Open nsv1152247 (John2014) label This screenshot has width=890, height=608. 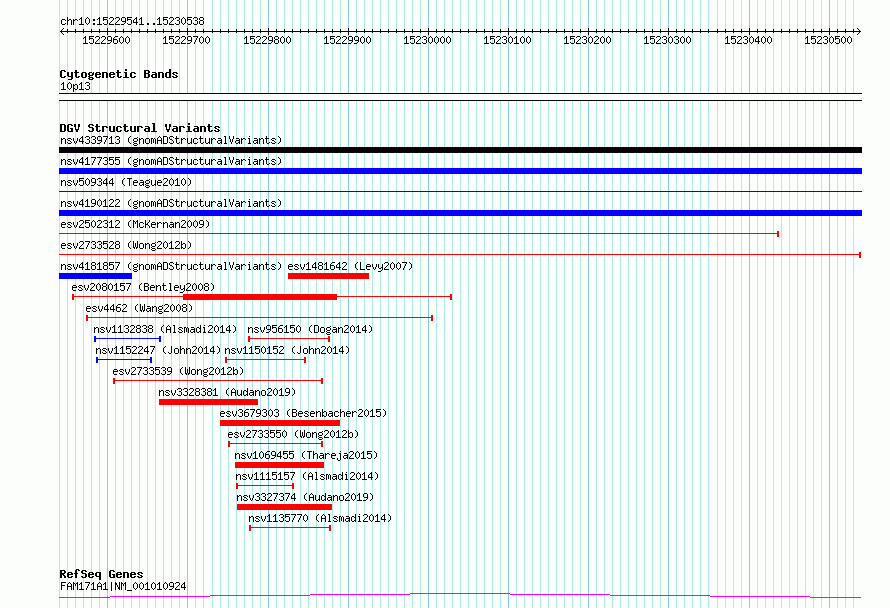click(158, 350)
